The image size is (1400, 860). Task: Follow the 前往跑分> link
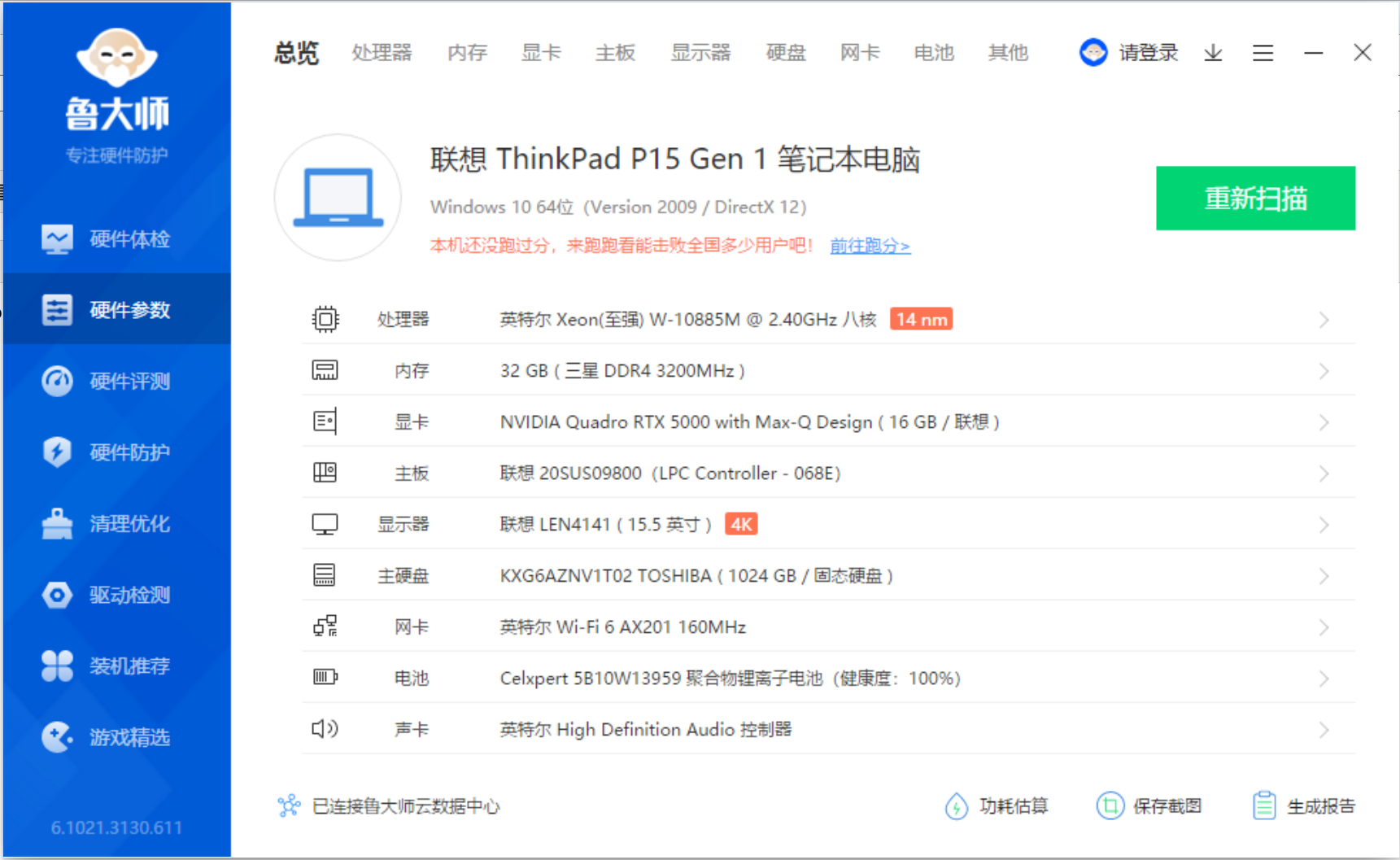[870, 246]
